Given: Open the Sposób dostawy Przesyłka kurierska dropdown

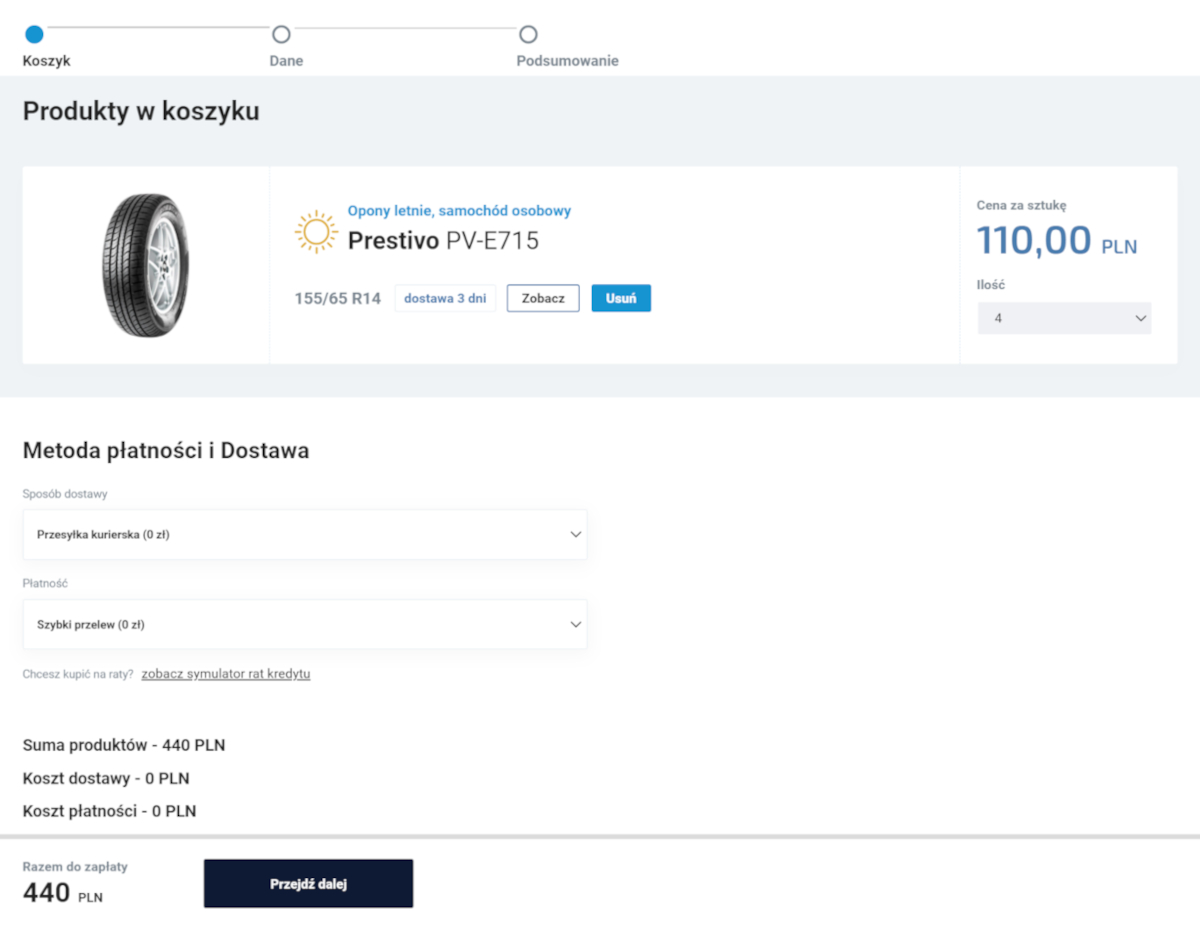Looking at the screenshot, I should click(x=305, y=534).
